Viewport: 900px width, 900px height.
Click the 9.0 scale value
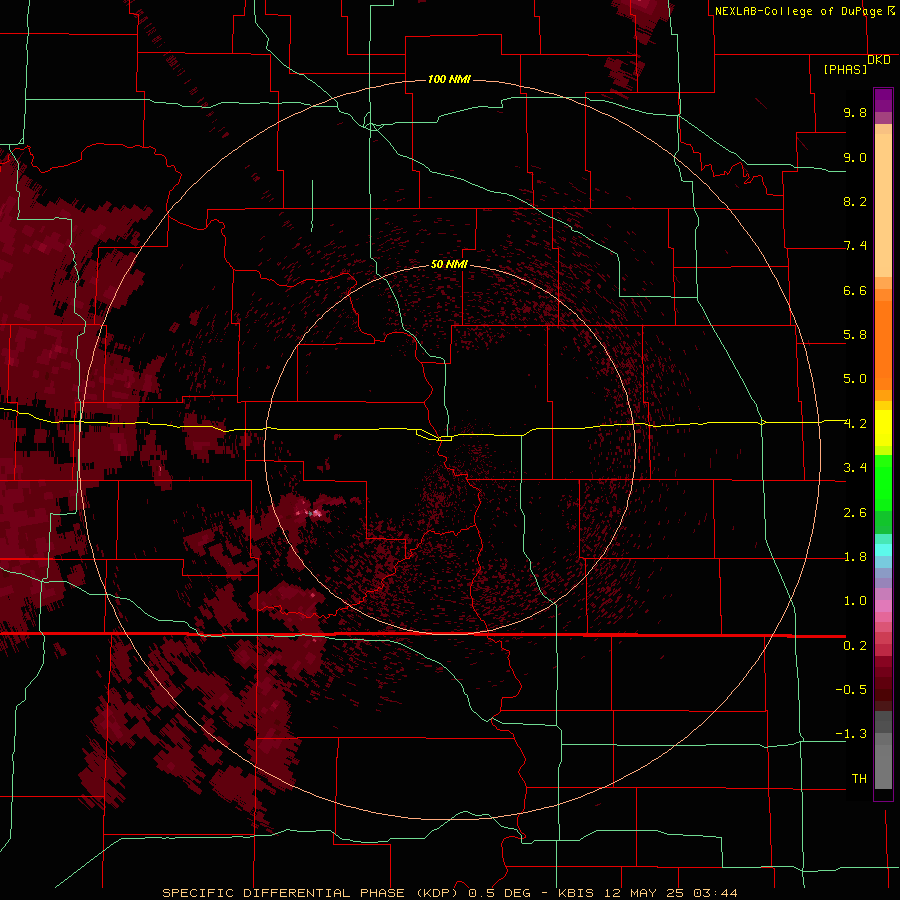click(x=855, y=157)
